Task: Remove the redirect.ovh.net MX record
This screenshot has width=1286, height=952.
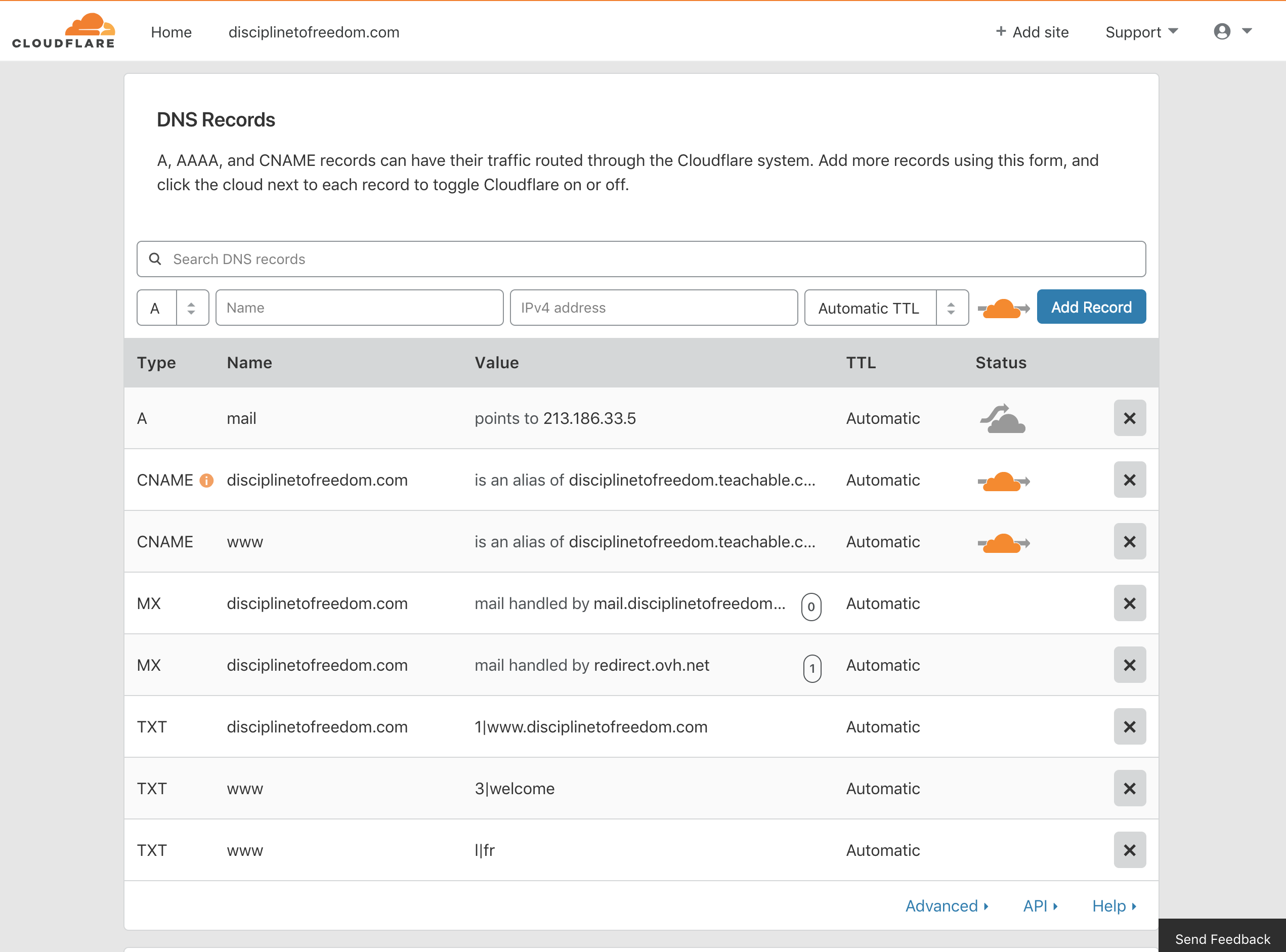Action: [1129, 665]
